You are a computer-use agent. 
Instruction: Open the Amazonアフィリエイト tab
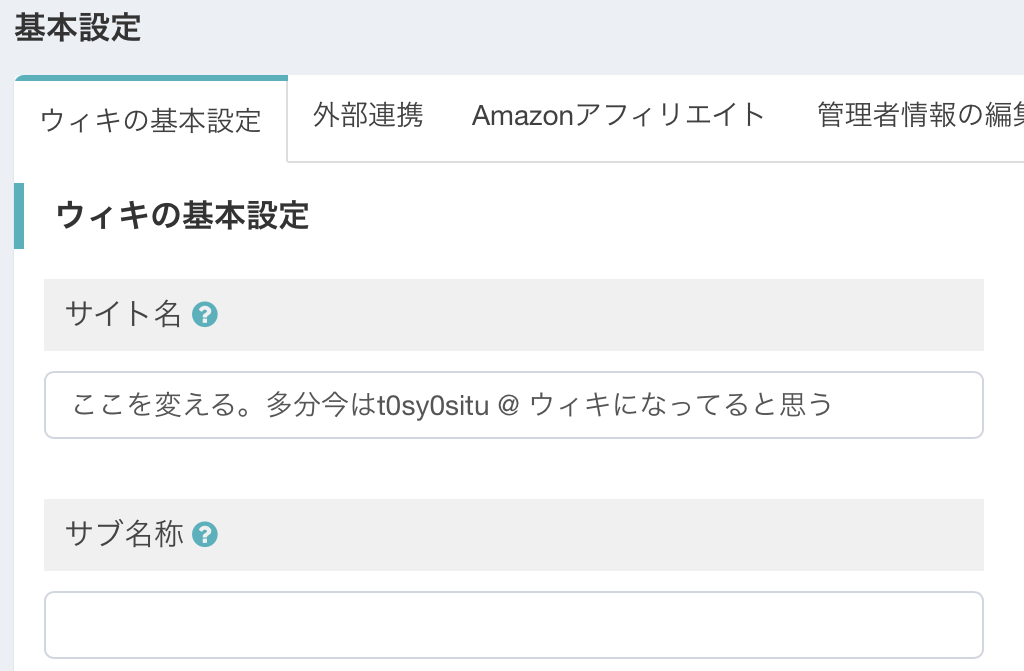coord(618,115)
